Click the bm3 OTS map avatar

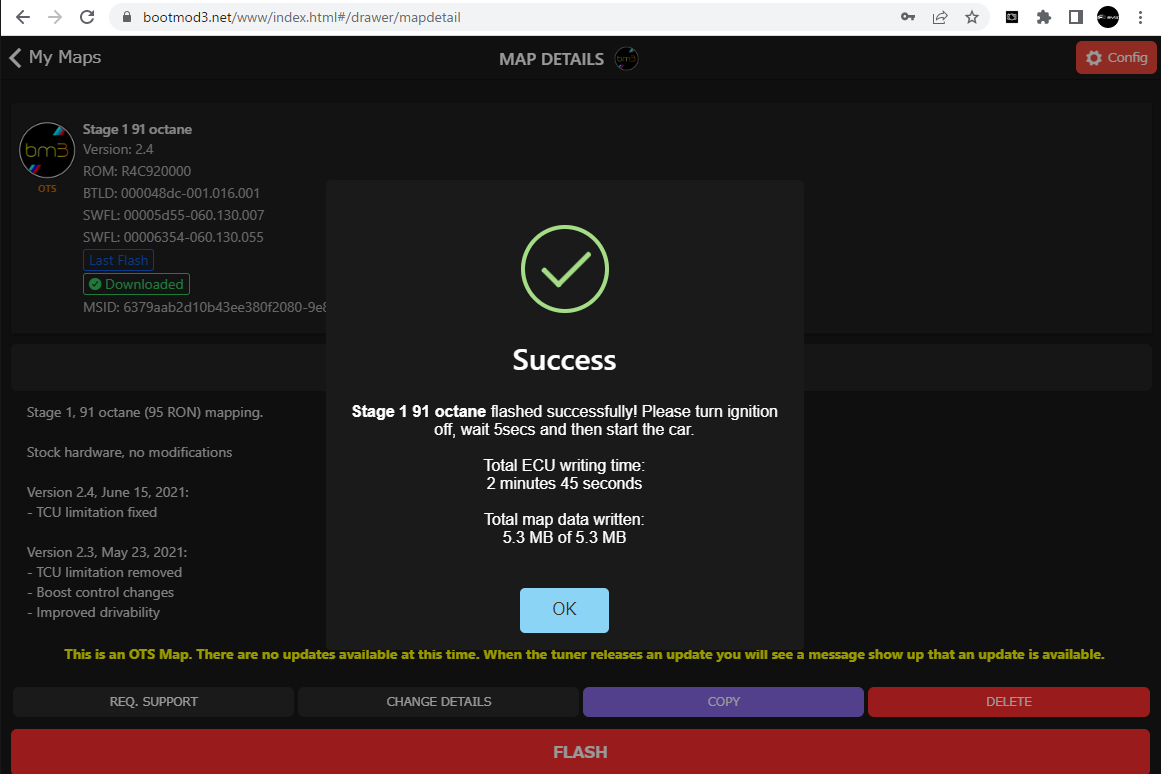point(47,150)
